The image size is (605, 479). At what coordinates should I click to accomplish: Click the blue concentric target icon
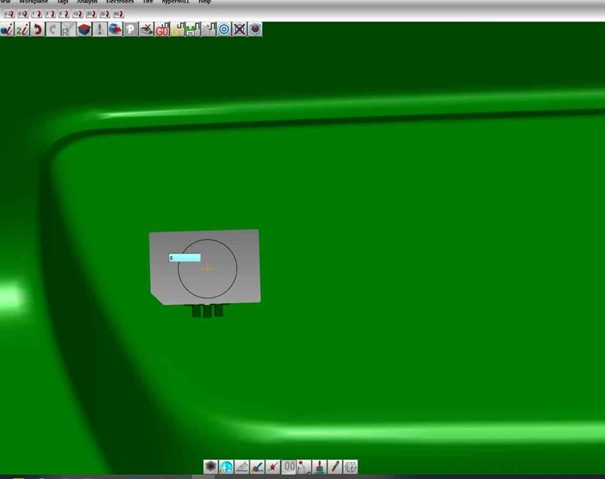coord(224,30)
